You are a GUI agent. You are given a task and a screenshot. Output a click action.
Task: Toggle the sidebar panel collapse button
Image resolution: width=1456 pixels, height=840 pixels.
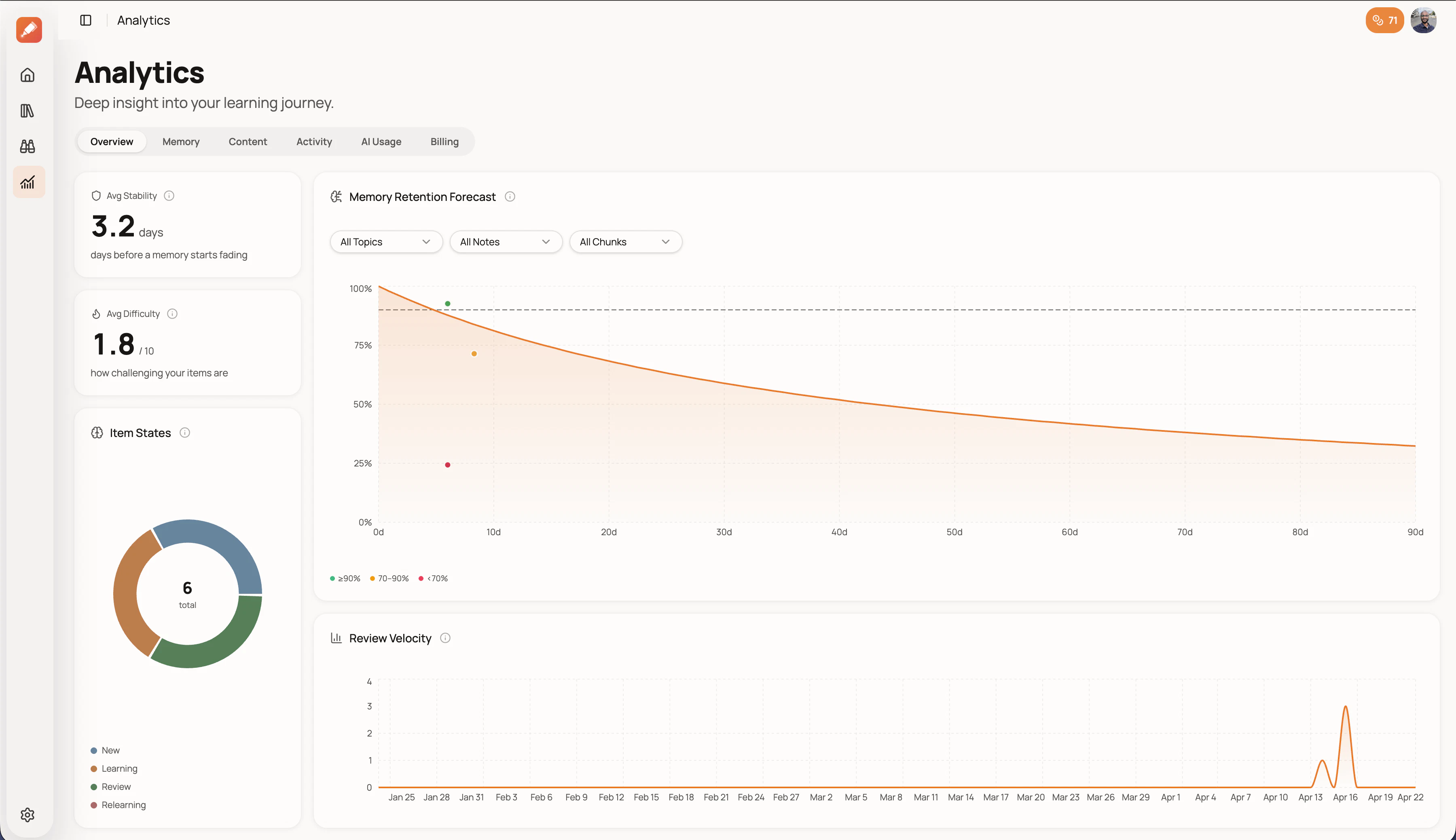pos(86,20)
